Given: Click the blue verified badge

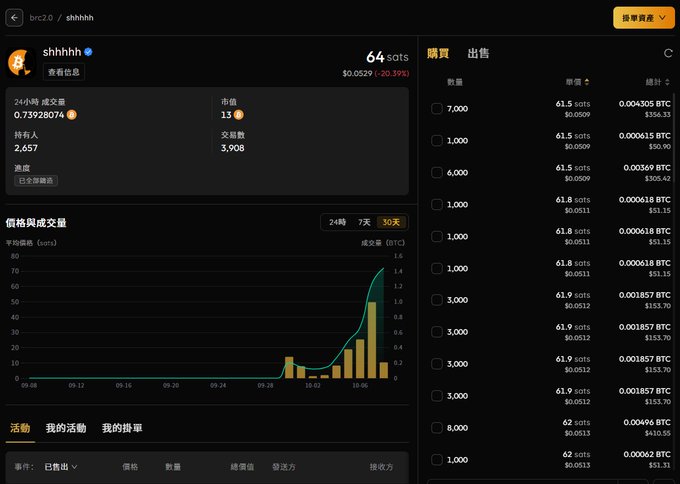Looking at the screenshot, I should (88, 52).
